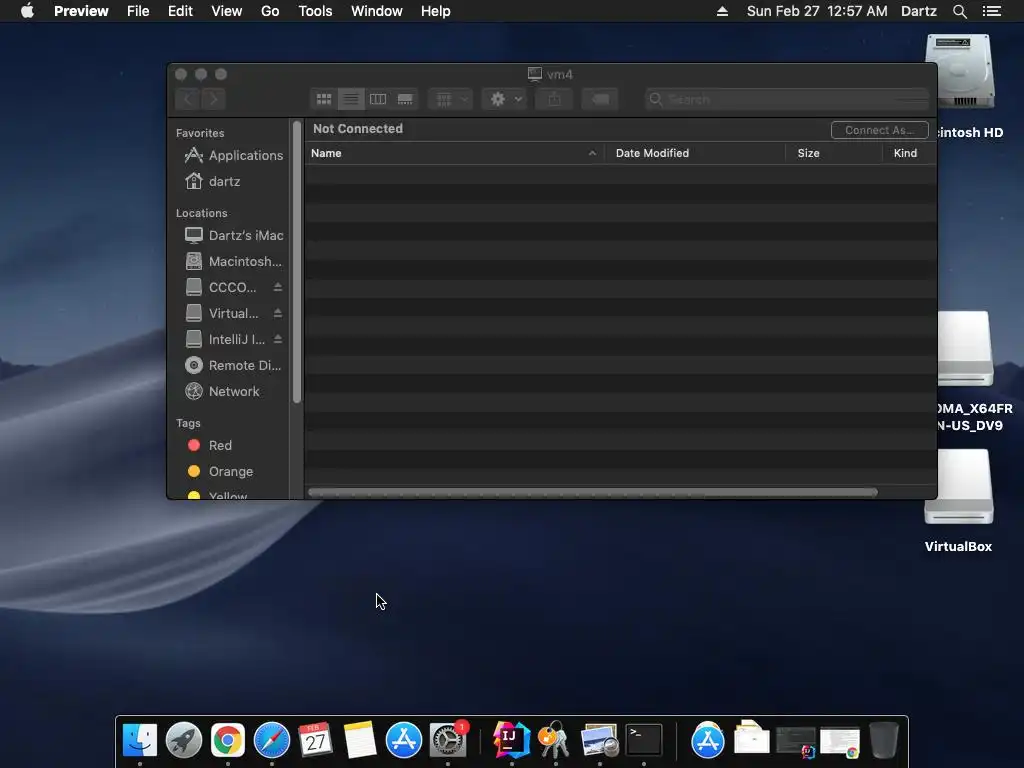Sort by the Kind column
The width and height of the screenshot is (1024, 768).
(910, 153)
